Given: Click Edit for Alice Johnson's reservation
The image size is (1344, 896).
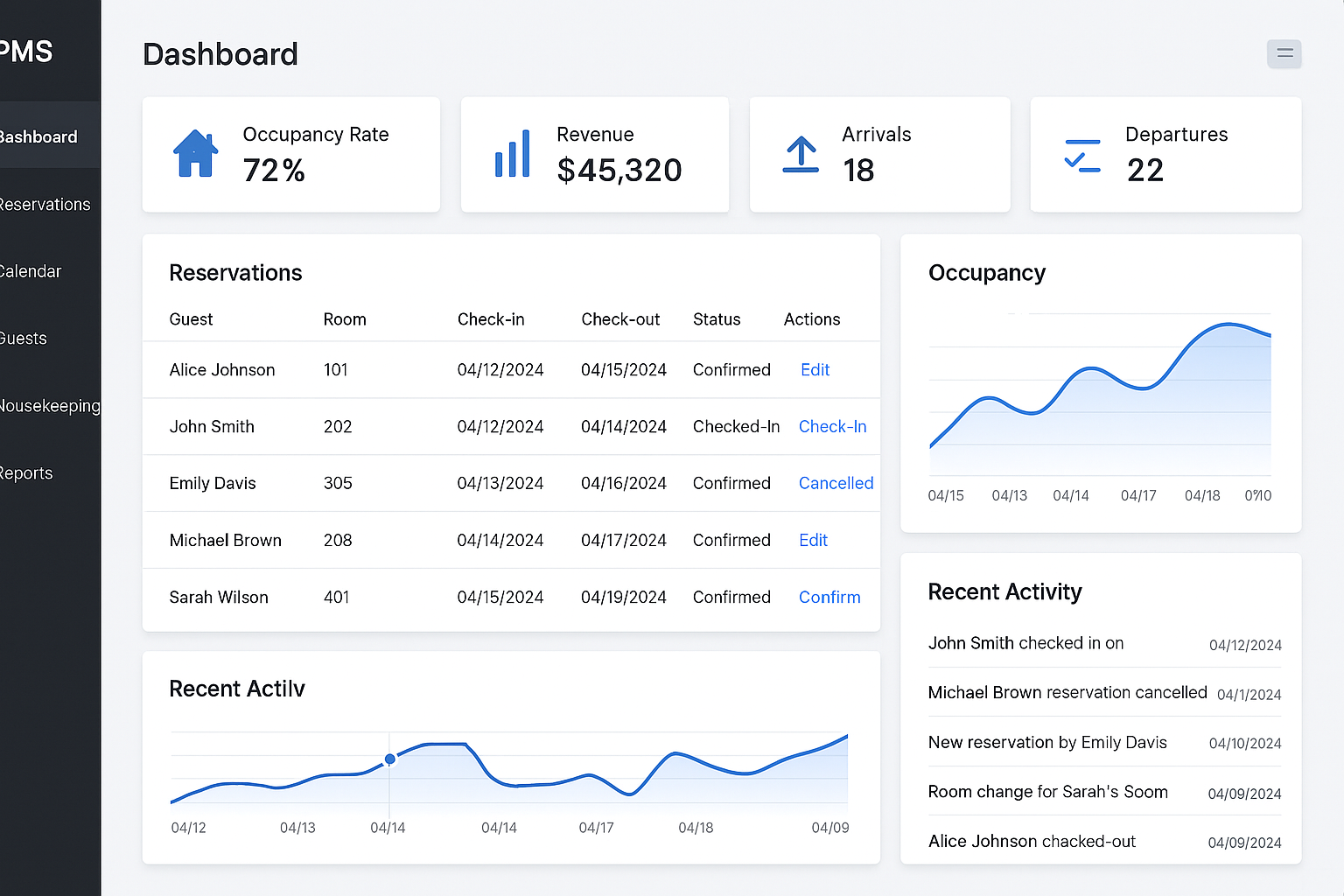Looking at the screenshot, I should (815, 370).
